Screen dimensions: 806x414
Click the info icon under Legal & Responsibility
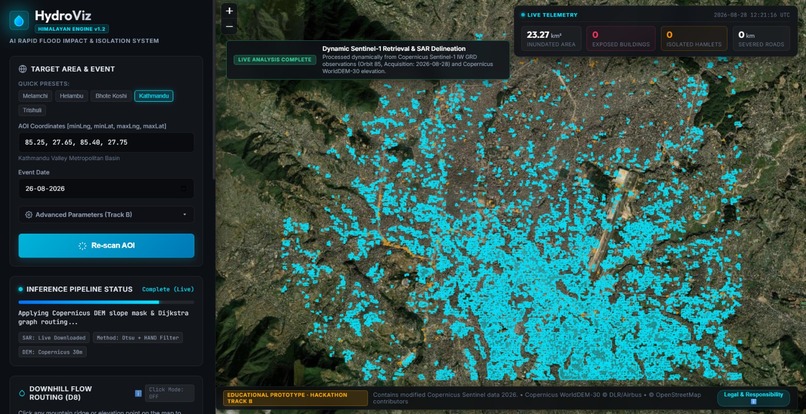753,401
